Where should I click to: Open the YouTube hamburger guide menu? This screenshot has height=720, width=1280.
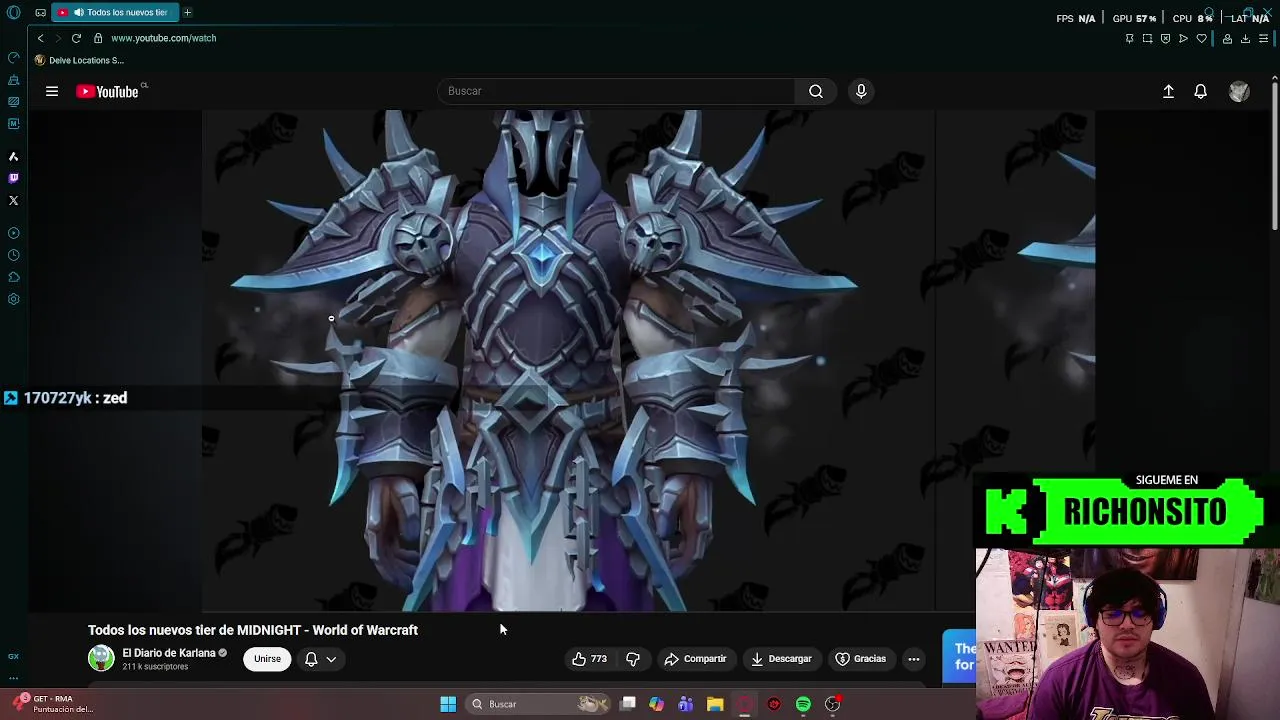pyautogui.click(x=52, y=91)
